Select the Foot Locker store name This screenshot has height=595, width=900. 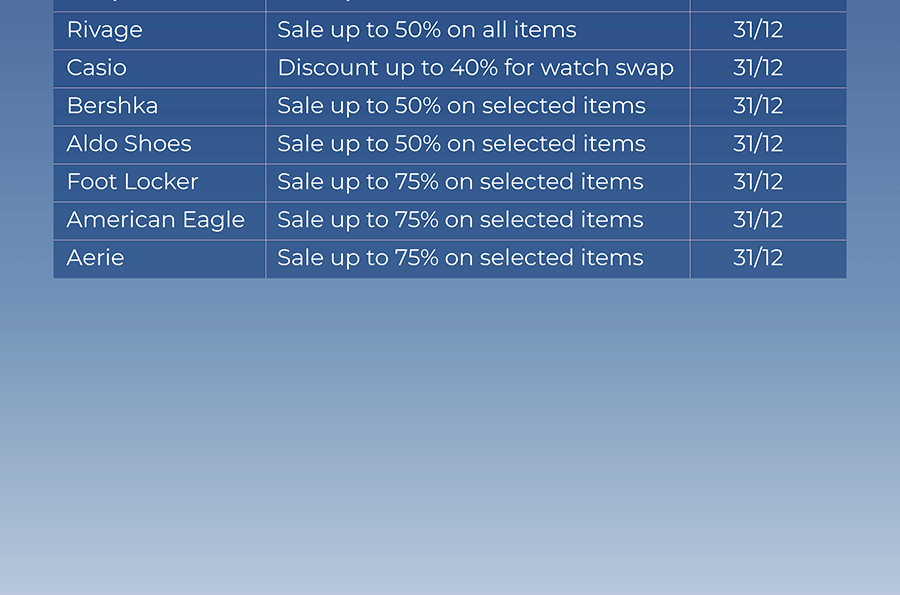coord(133,182)
